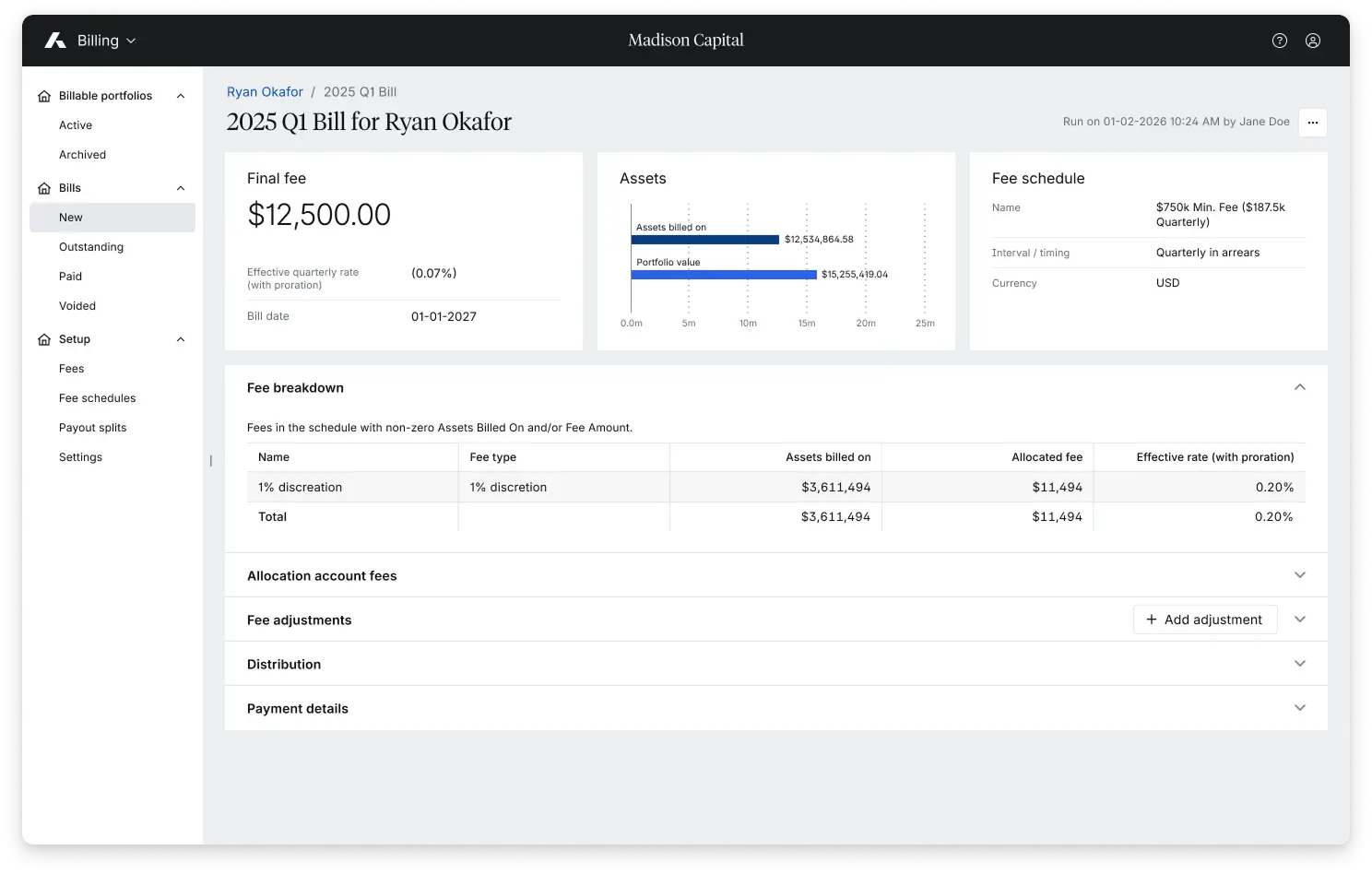Click the $750k Min. Fee schedule name

tap(1221, 215)
